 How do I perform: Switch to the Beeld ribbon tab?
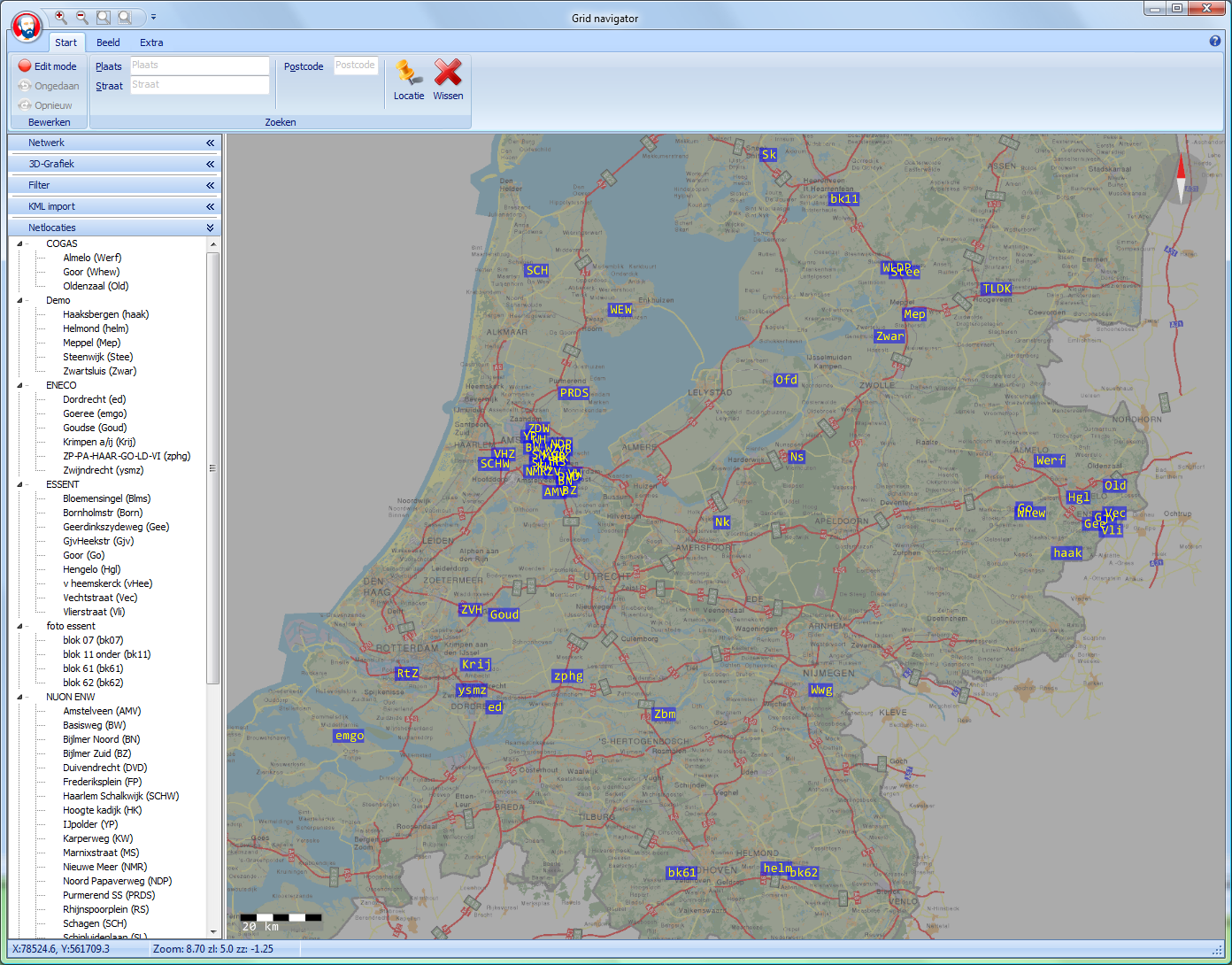[x=108, y=42]
